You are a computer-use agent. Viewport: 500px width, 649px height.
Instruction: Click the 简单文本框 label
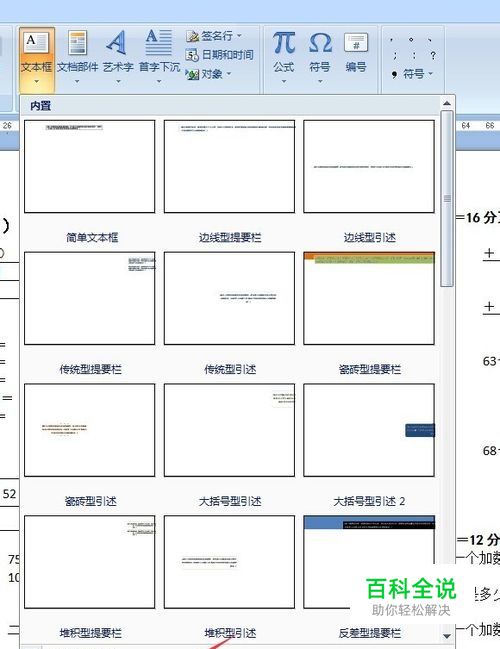[92, 237]
